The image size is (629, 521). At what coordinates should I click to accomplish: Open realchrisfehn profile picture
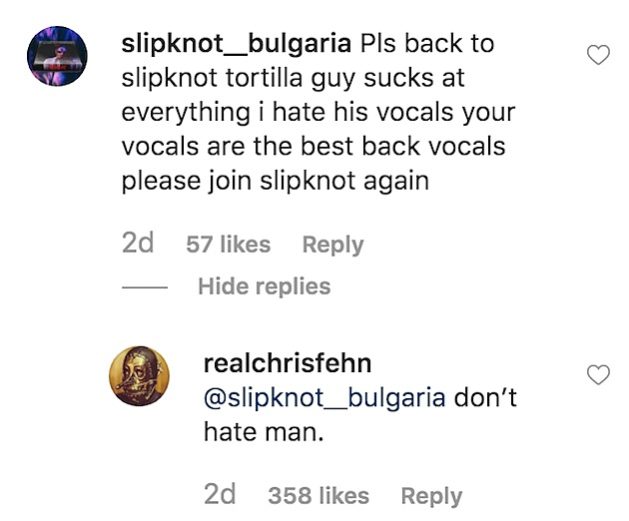click(x=139, y=376)
